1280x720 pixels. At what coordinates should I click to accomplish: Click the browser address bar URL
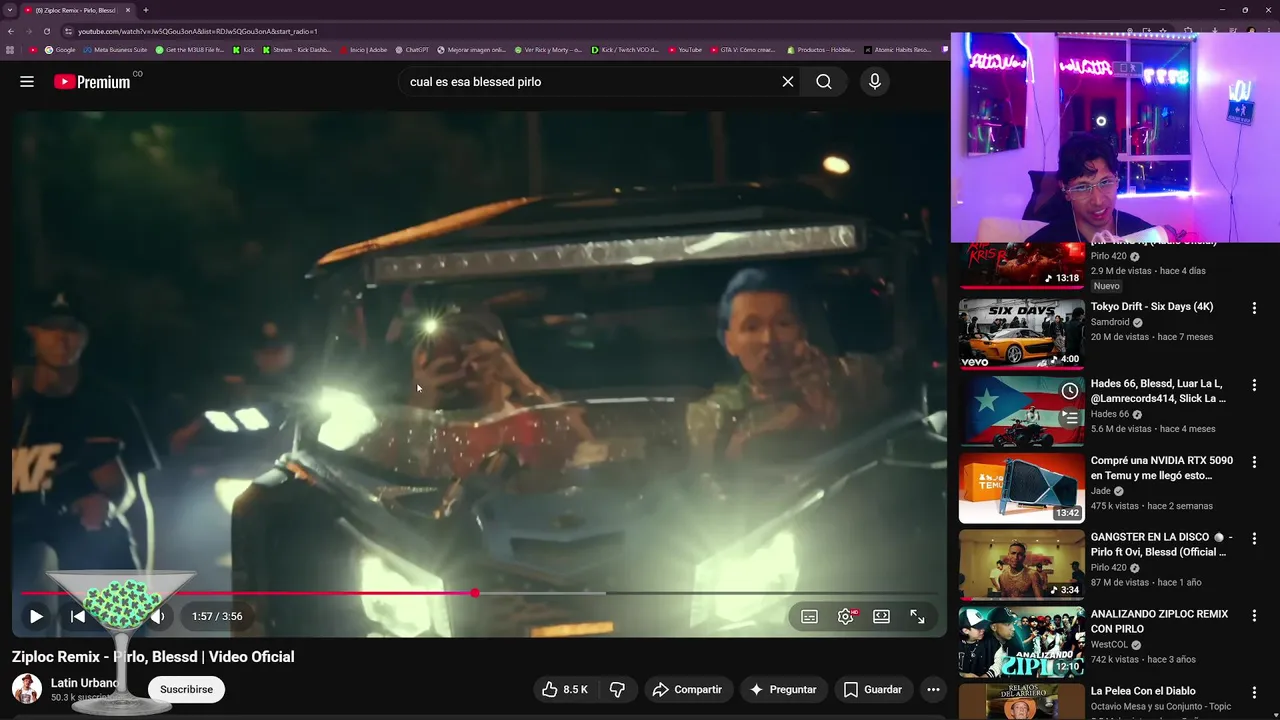point(198,31)
